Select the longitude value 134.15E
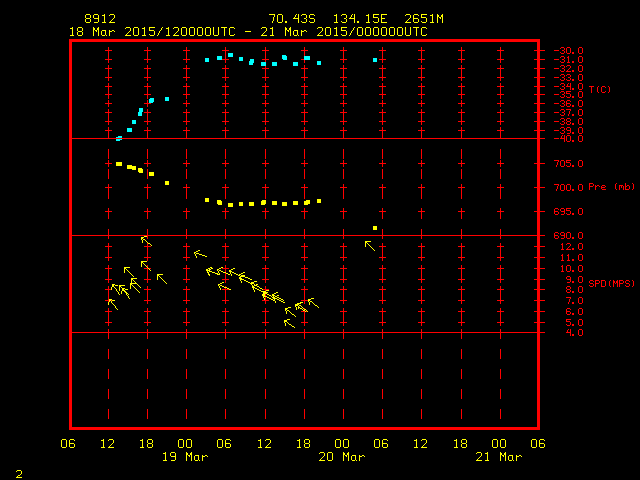Screen dimensions: 640x480 pos(360,19)
